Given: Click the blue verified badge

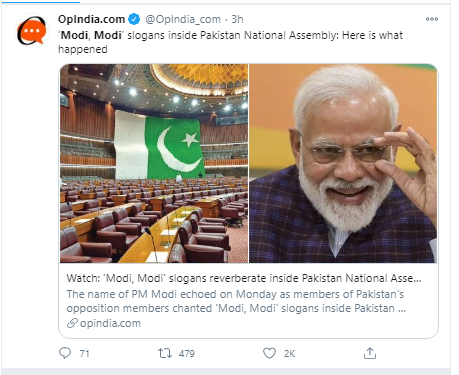Looking at the screenshot, I should tap(134, 19).
